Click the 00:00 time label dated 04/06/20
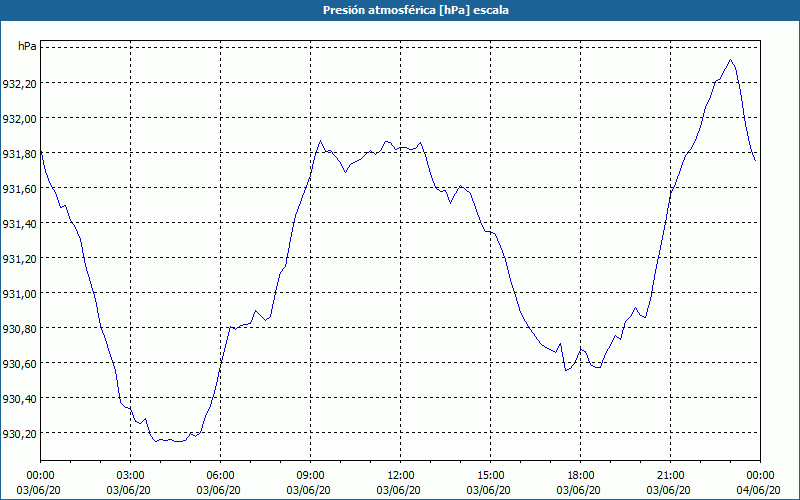 (760, 476)
